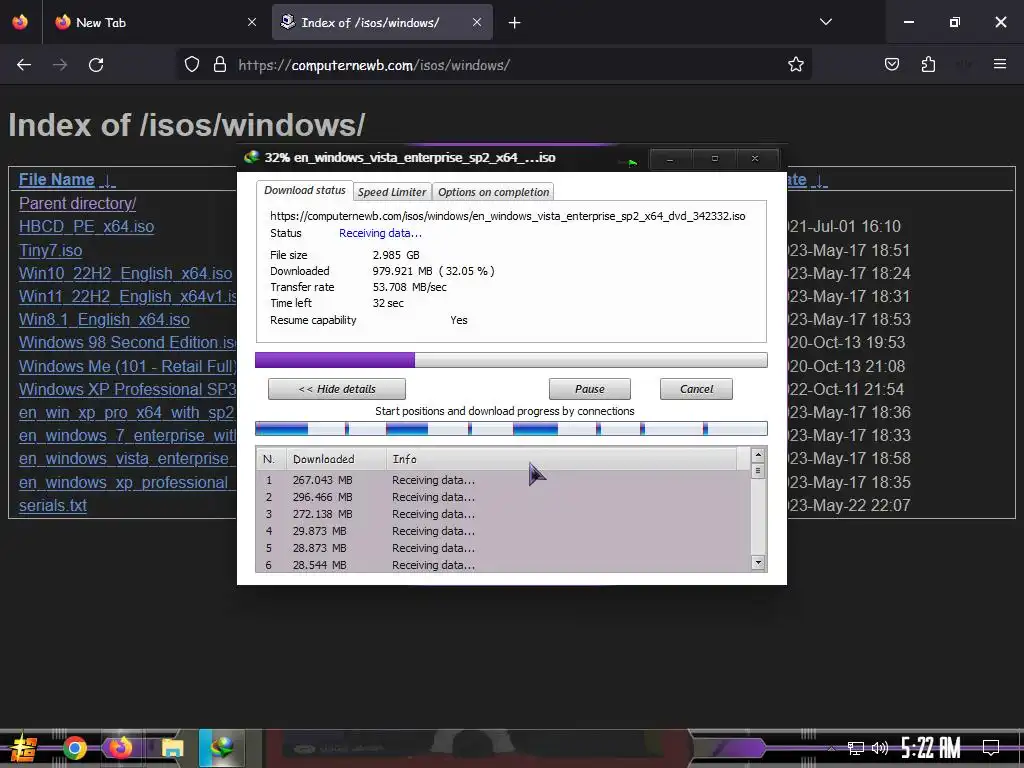This screenshot has height=768, width=1024.
Task: Switch to Firefox from the taskbar
Action: 120,748
